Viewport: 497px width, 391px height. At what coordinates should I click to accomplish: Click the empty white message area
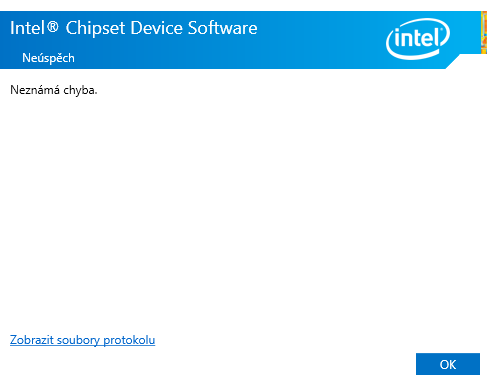coord(247,207)
